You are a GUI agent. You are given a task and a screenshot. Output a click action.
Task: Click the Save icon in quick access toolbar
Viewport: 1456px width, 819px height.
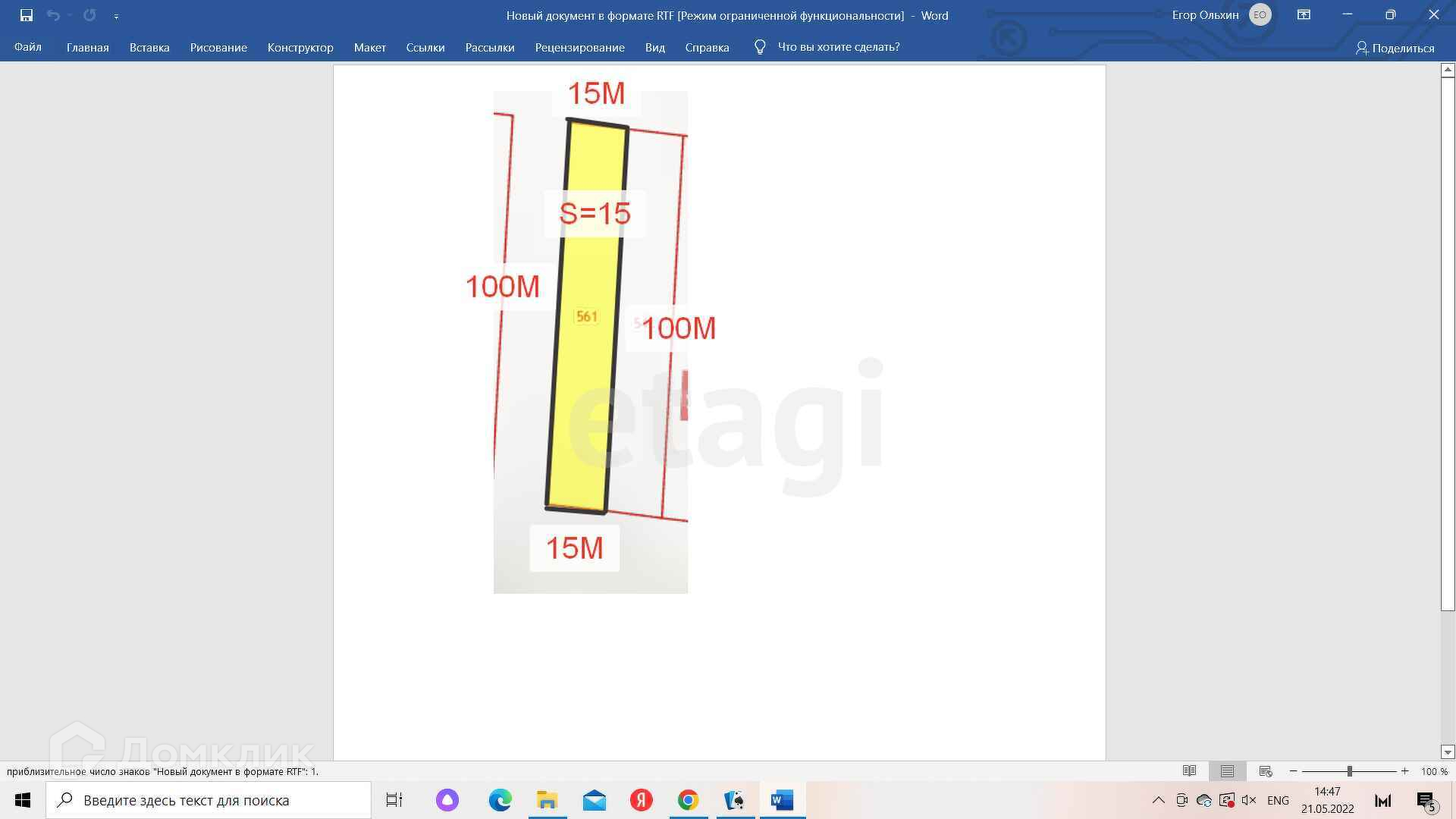pyautogui.click(x=26, y=15)
